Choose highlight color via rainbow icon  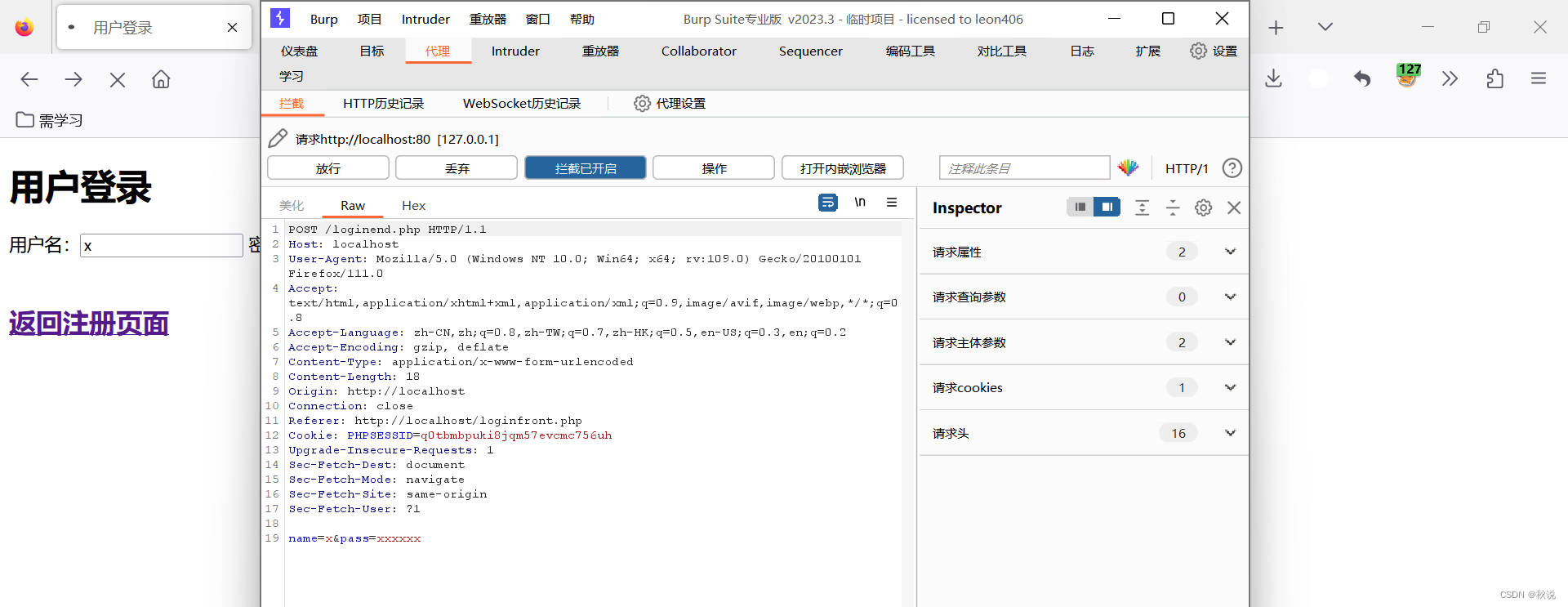[1129, 167]
